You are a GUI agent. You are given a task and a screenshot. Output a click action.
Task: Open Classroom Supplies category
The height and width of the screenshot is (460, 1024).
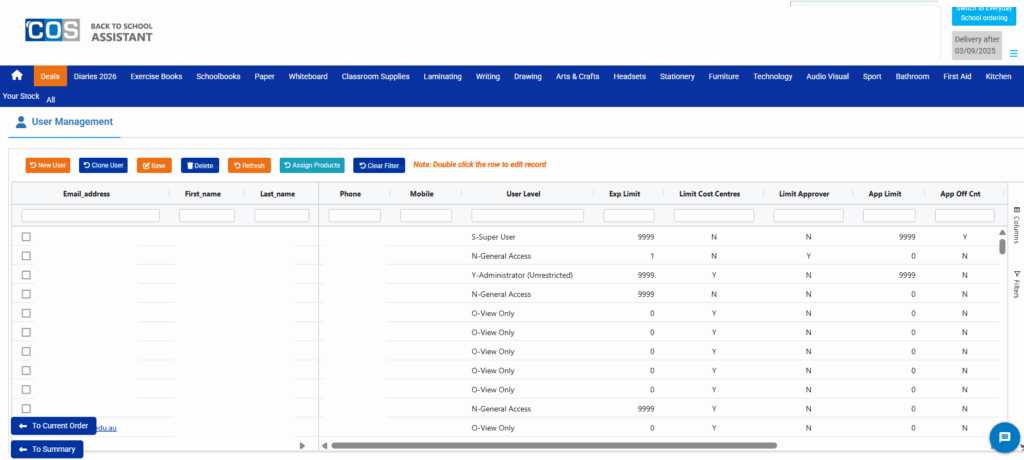click(x=376, y=76)
